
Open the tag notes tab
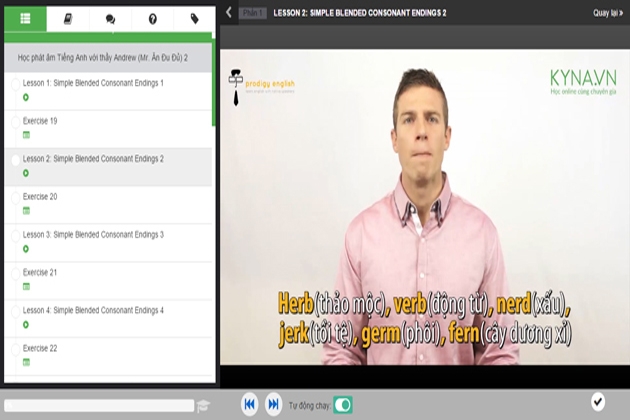[194, 18]
